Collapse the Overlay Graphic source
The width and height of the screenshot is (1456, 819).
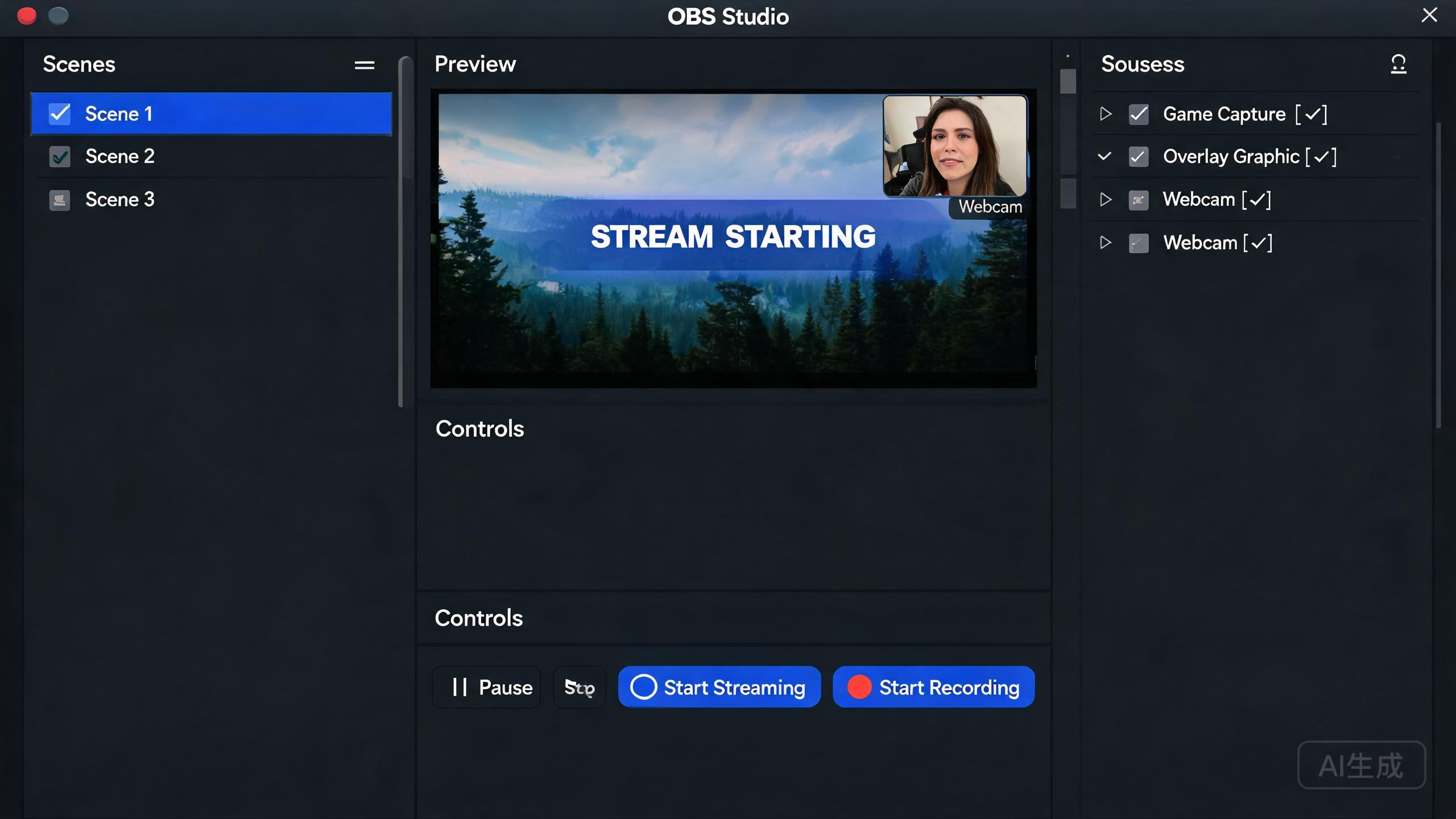pyautogui.click(x=1105, y=156)
